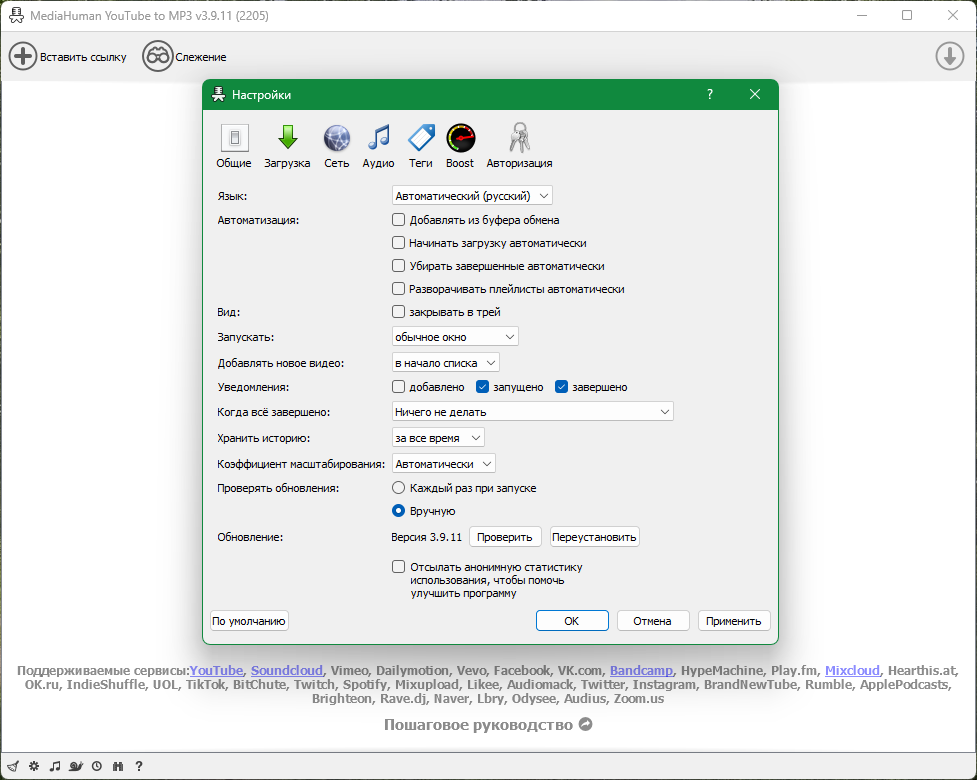Click the settings gear icon in status bar

point(34,766)
